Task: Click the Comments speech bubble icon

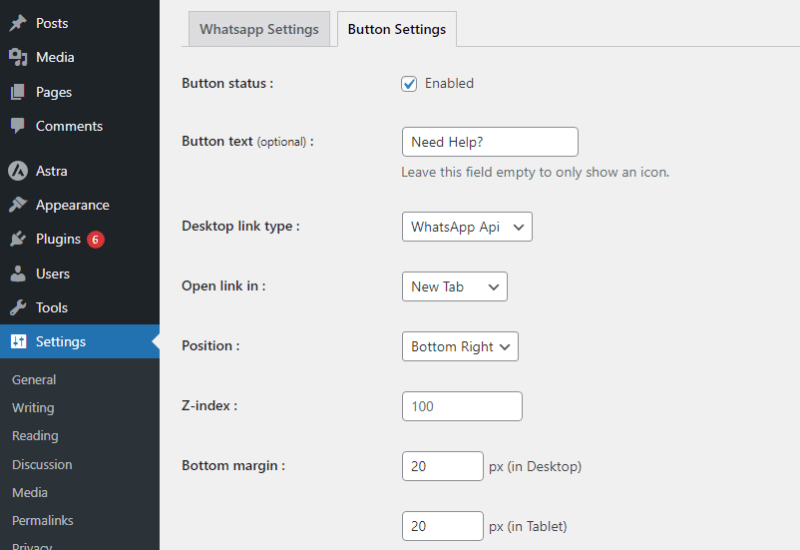Action: click(x=18, y=126)
